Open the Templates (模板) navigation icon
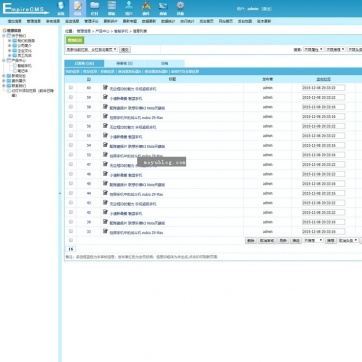The image size is (362, 362). (x=112, y=8)
